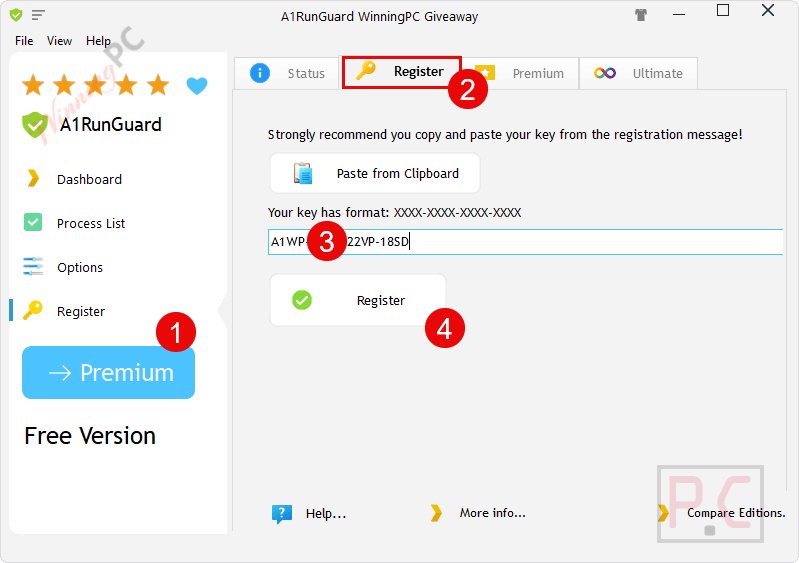The height and width of the screenshot is (563, 799).
Task: Click the blue Premium upgrade button
Action: click(x=109, y=372)
